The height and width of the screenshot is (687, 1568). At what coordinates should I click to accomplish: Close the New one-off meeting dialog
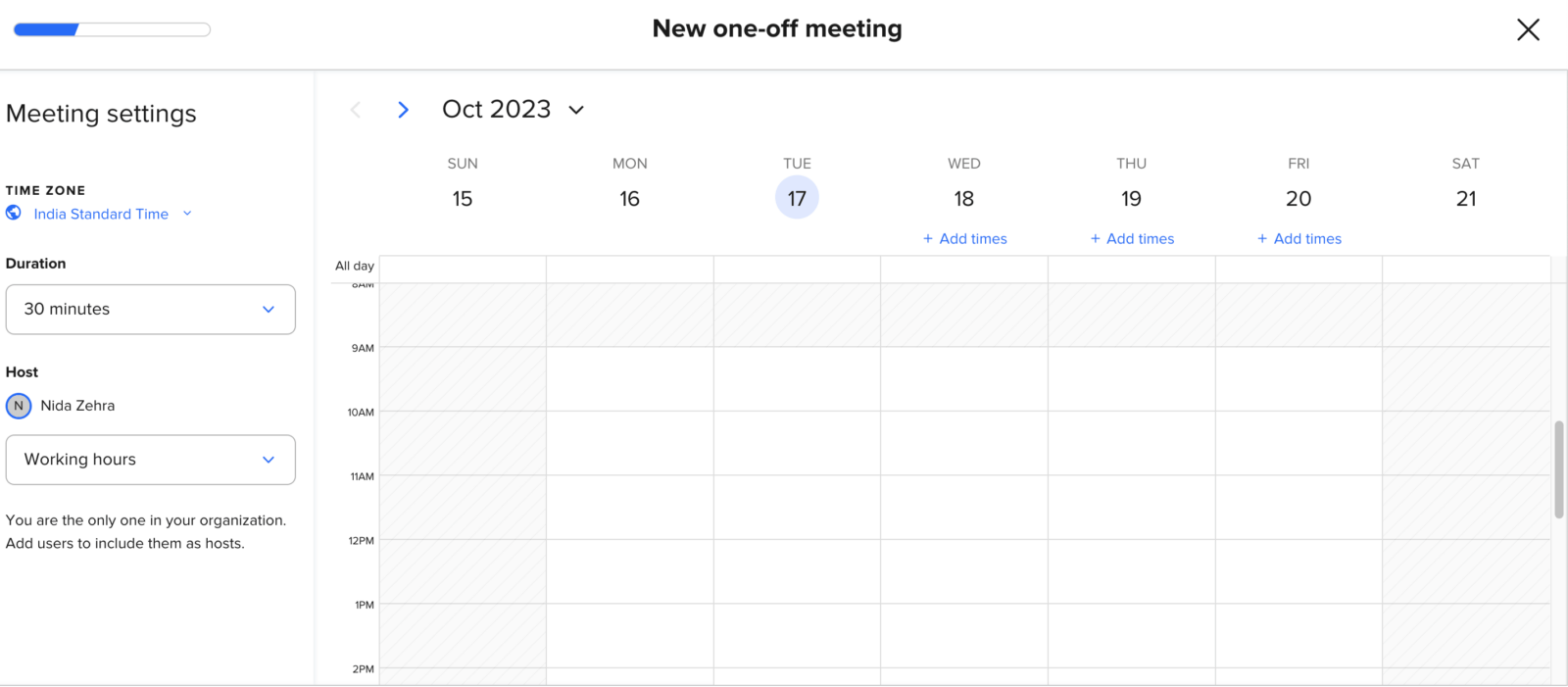coord(1528,29)
